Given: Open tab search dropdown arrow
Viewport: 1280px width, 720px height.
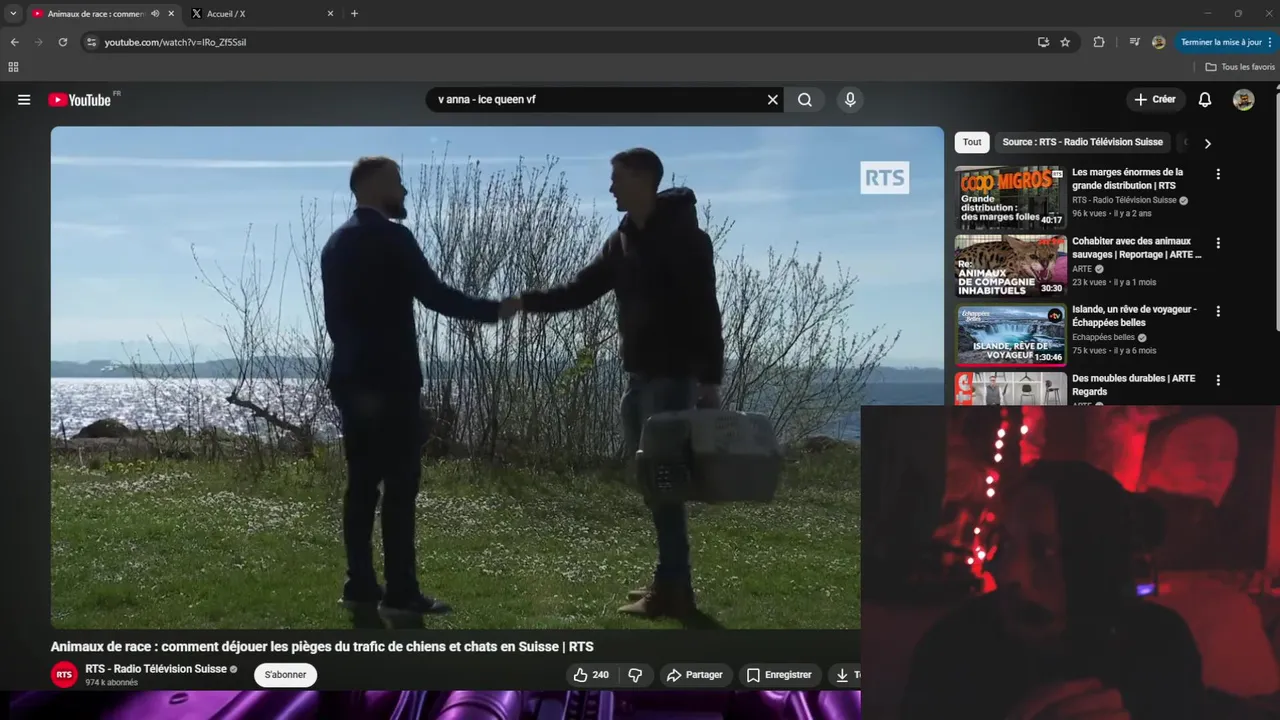Looking at the screenshot, I should [13, 14].
